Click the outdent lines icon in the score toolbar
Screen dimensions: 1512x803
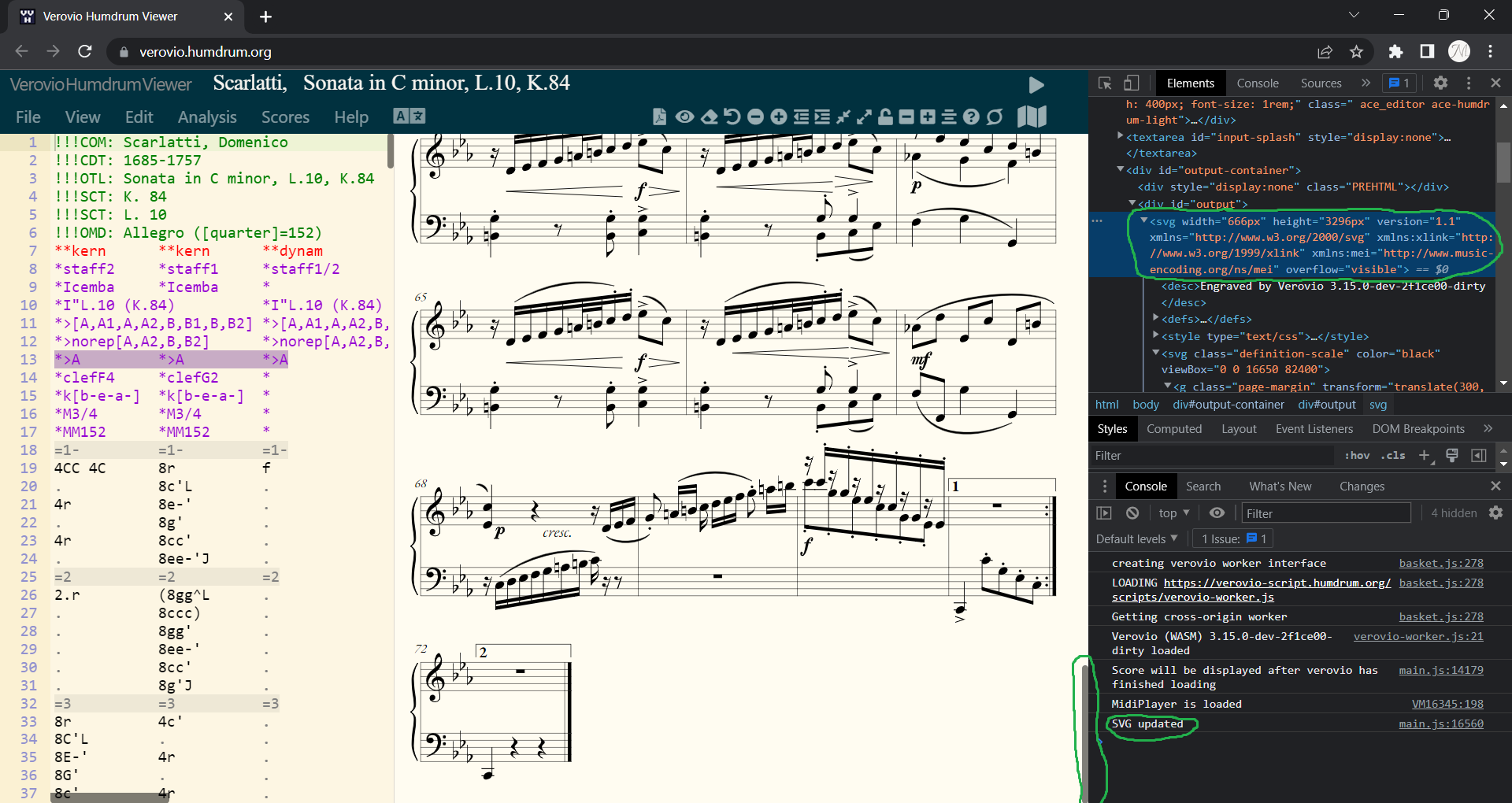[801, 117]
